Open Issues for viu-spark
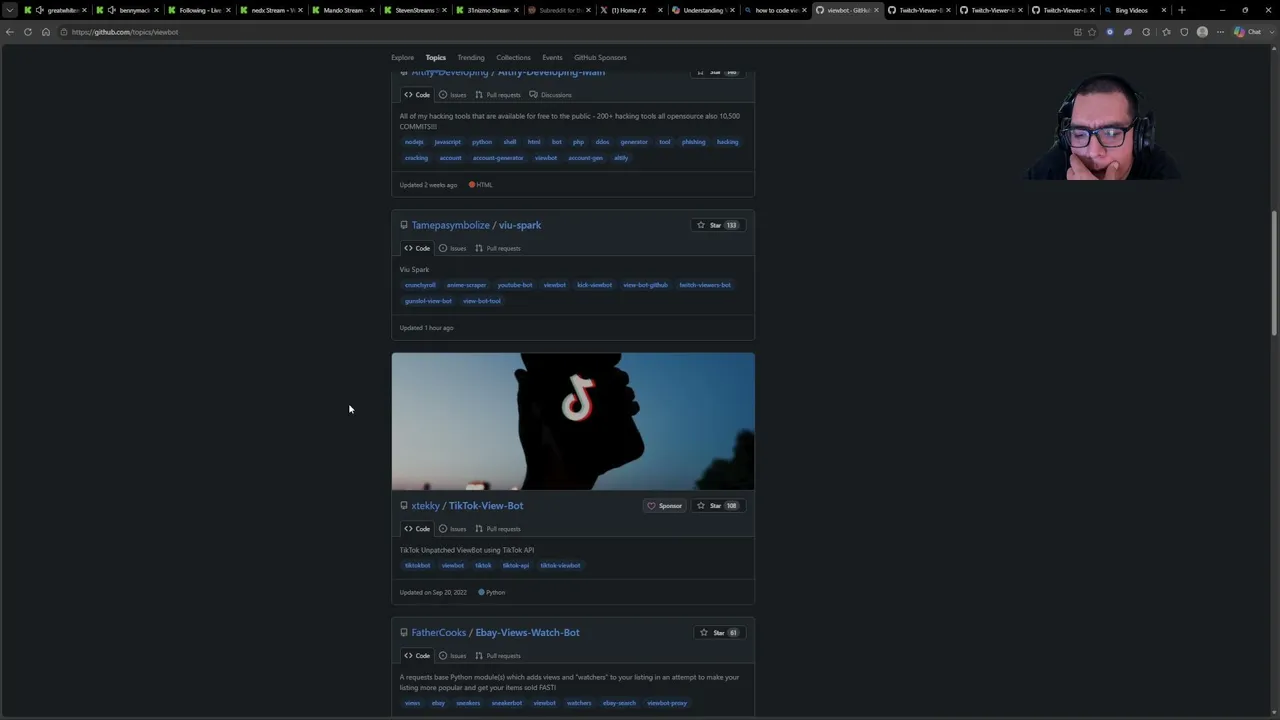The width and height of the screenshot is (1280, 720). point(452,248)
